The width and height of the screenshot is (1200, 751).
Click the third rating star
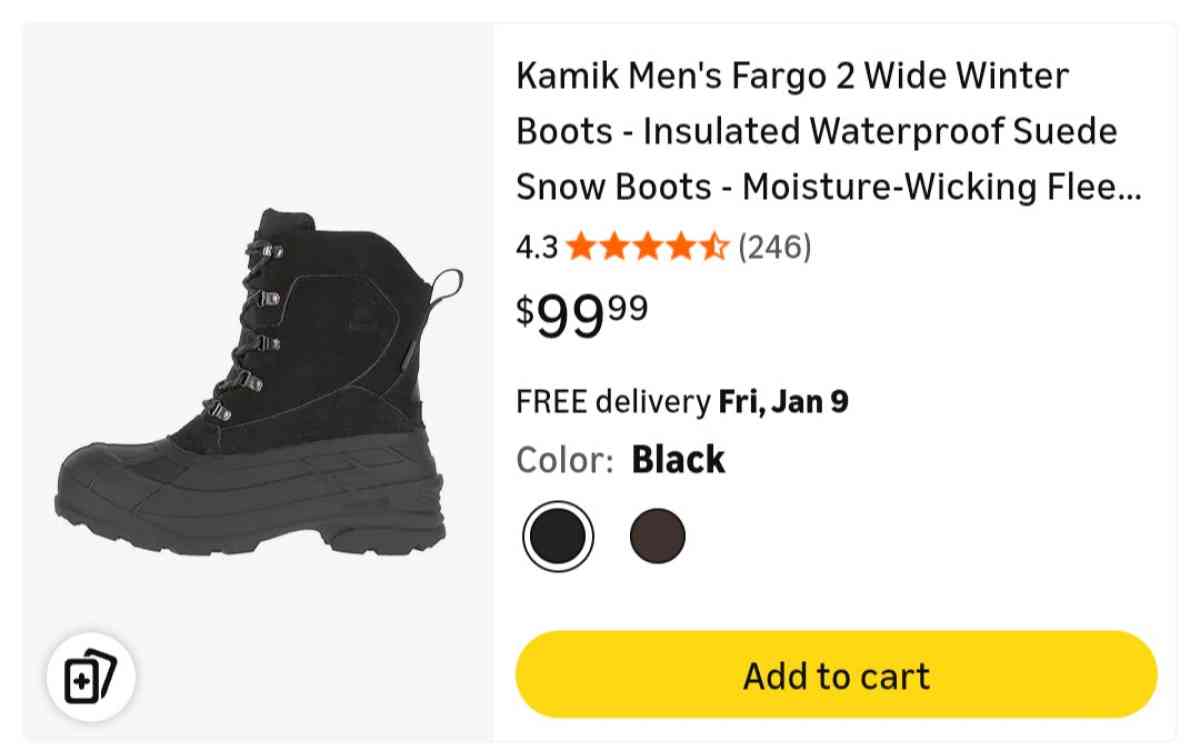[x=651, y=246]
